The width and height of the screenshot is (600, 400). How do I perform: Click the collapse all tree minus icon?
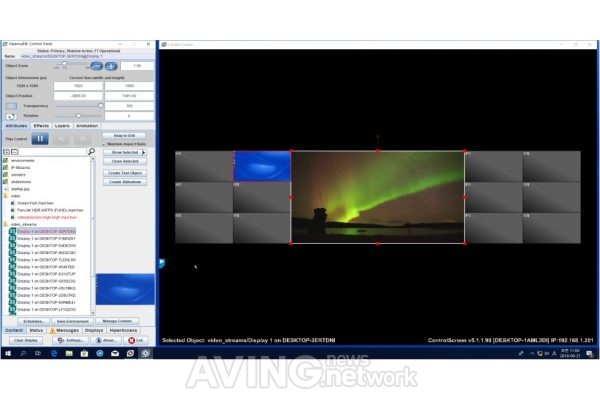[14, 152]
